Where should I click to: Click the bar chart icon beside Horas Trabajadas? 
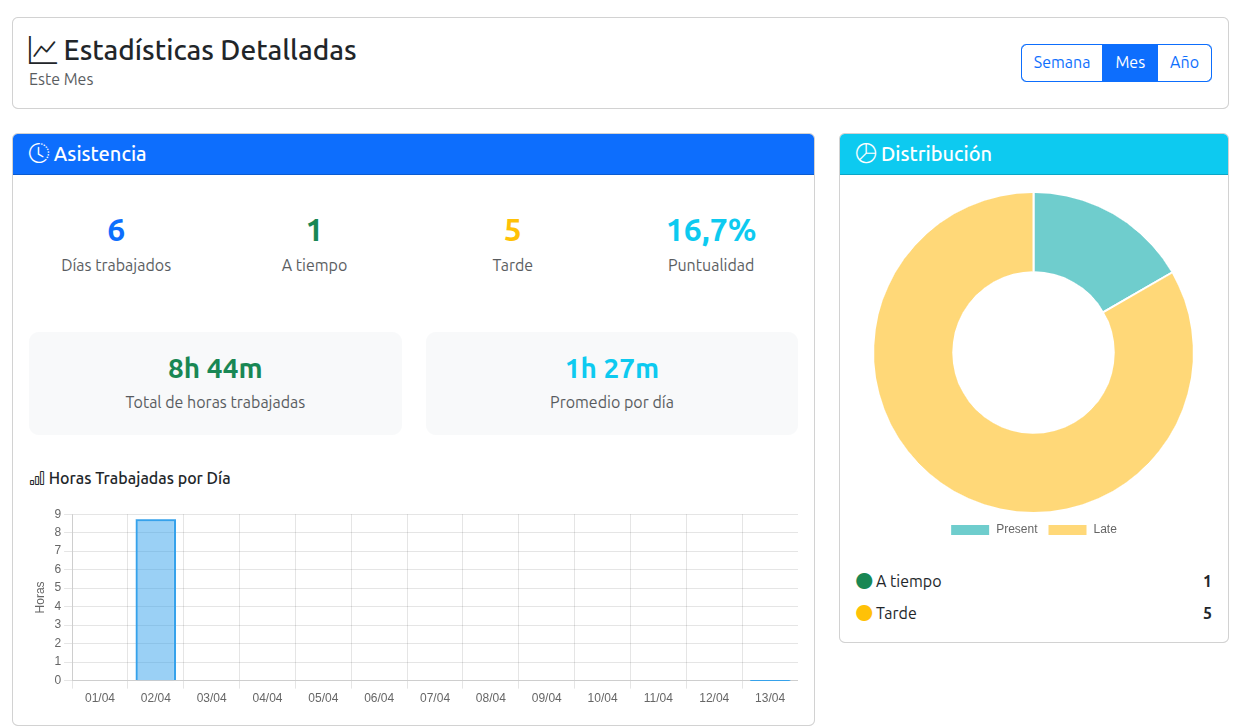click(x=37, y=479)
